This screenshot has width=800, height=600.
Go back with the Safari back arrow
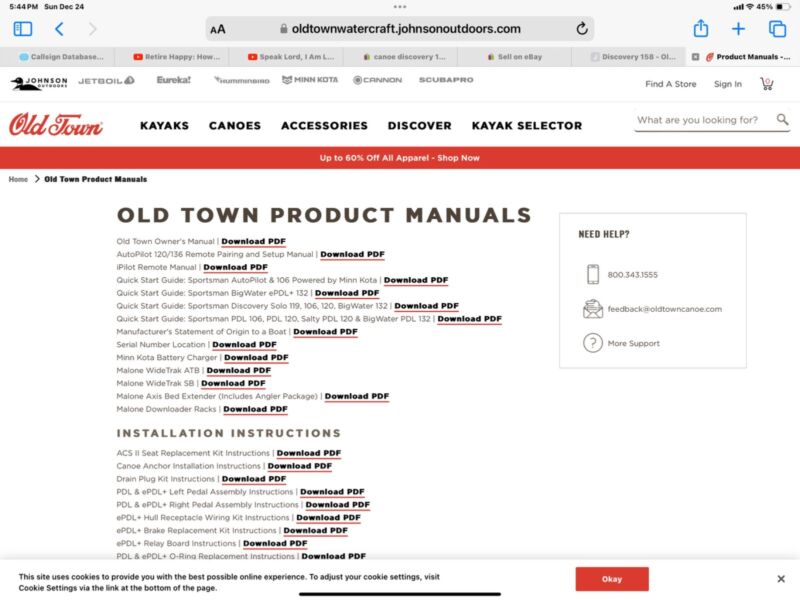[59, 29]
